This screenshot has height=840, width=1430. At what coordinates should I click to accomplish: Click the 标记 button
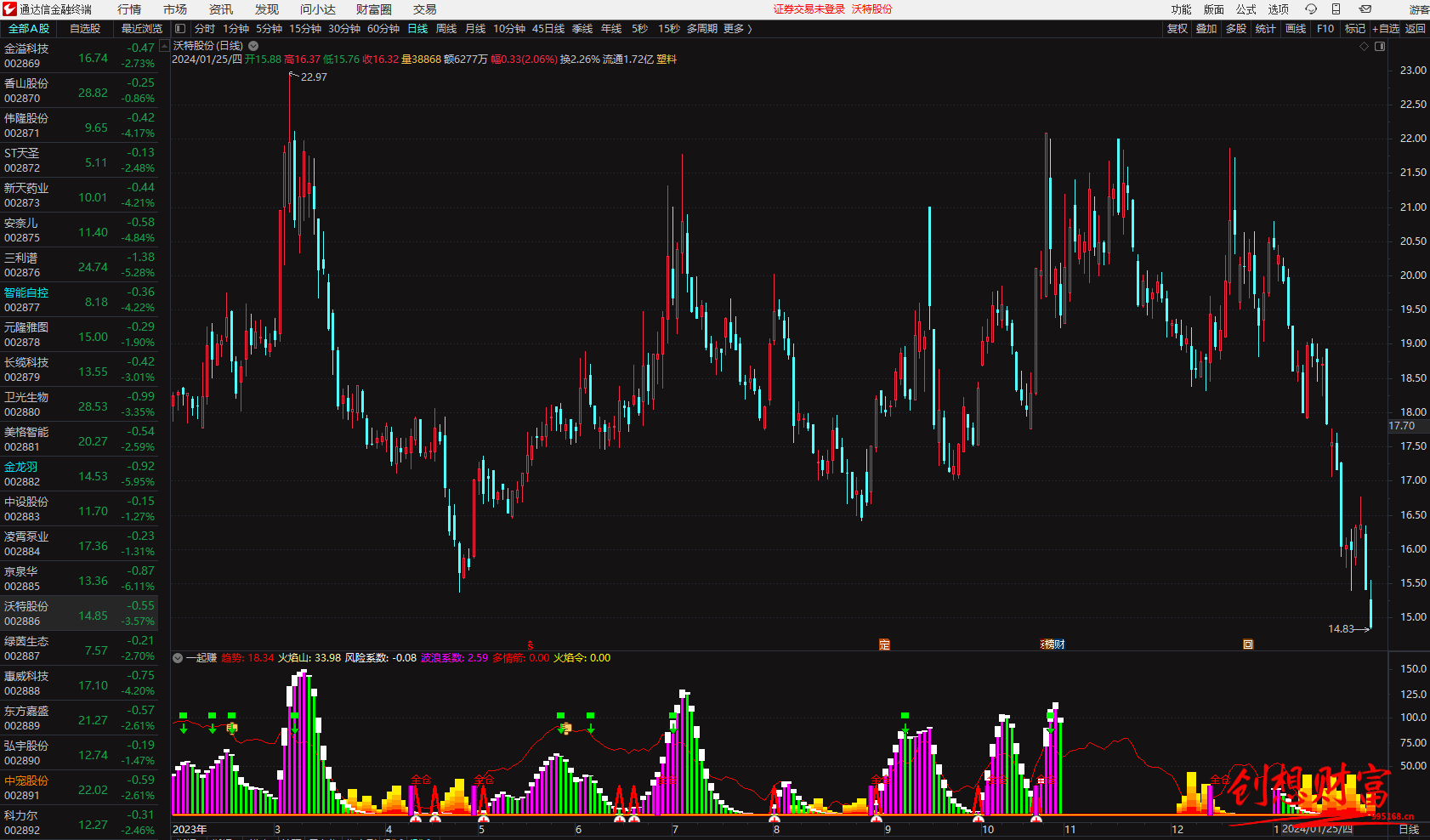tap(1355, 29)
